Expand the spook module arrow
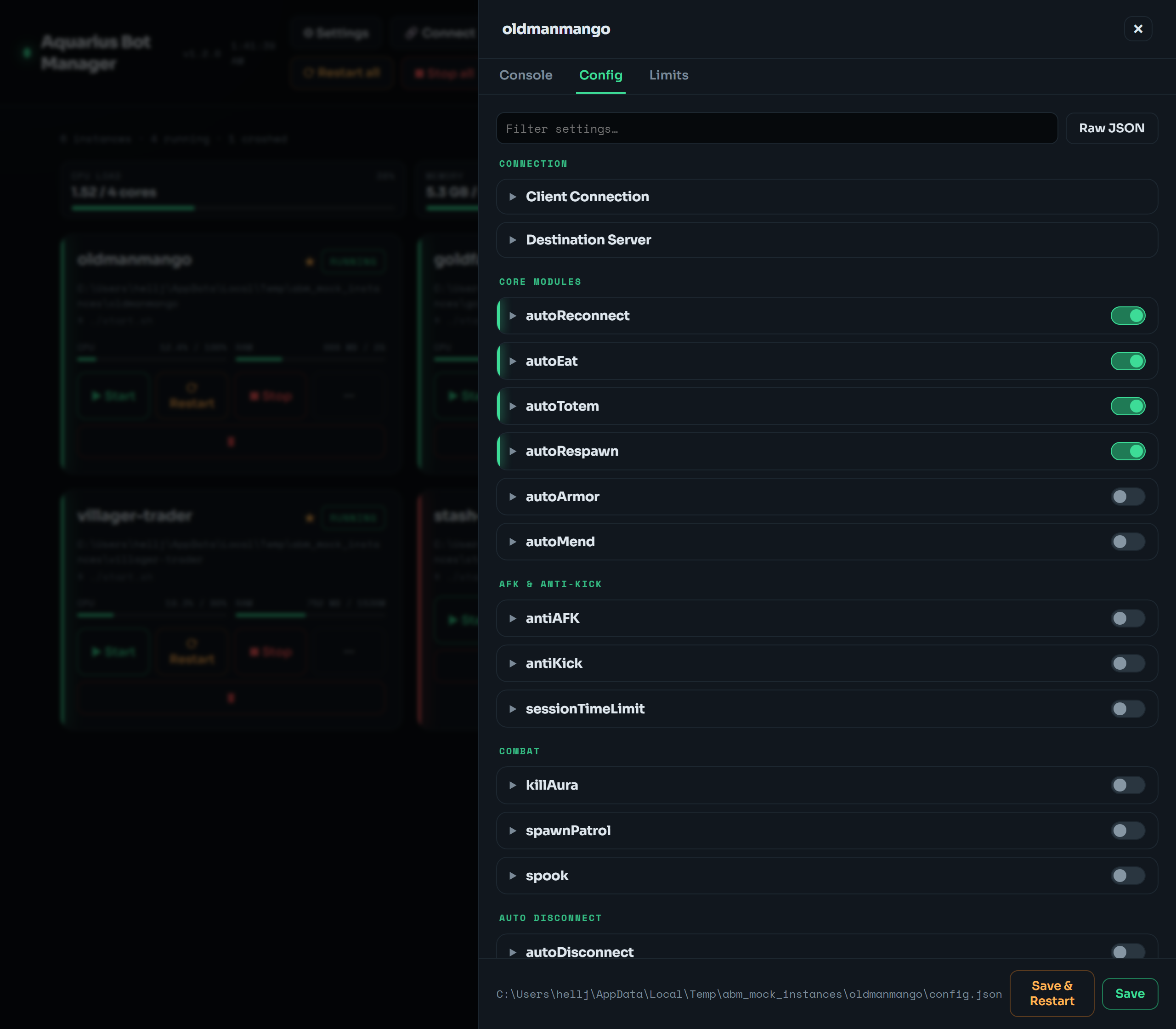Screen dimensions: 1176x1029 click(513, 876)
